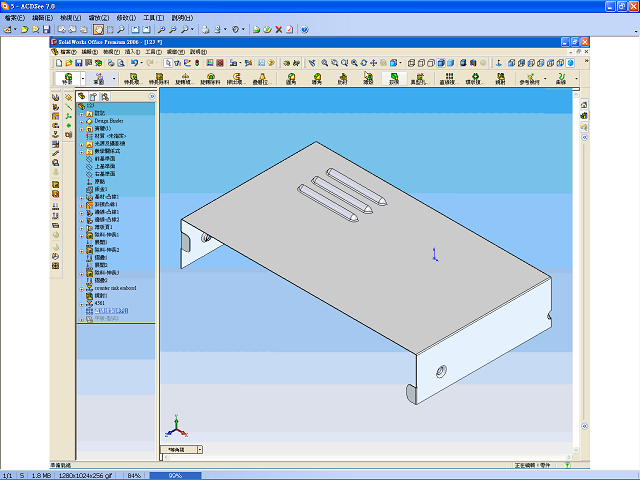The image size is (640, 480).
Task: Switch to FeatureManager design tree tab
Action: pos(82,96)
